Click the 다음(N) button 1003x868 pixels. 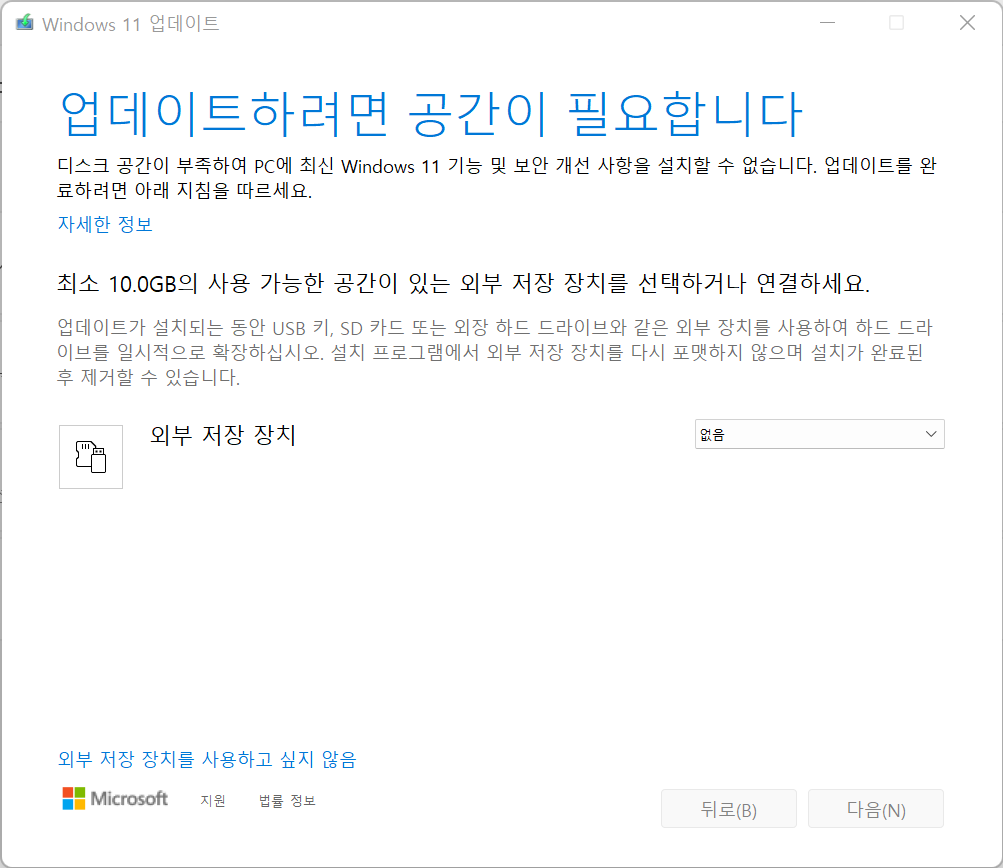tap(876, 809)
